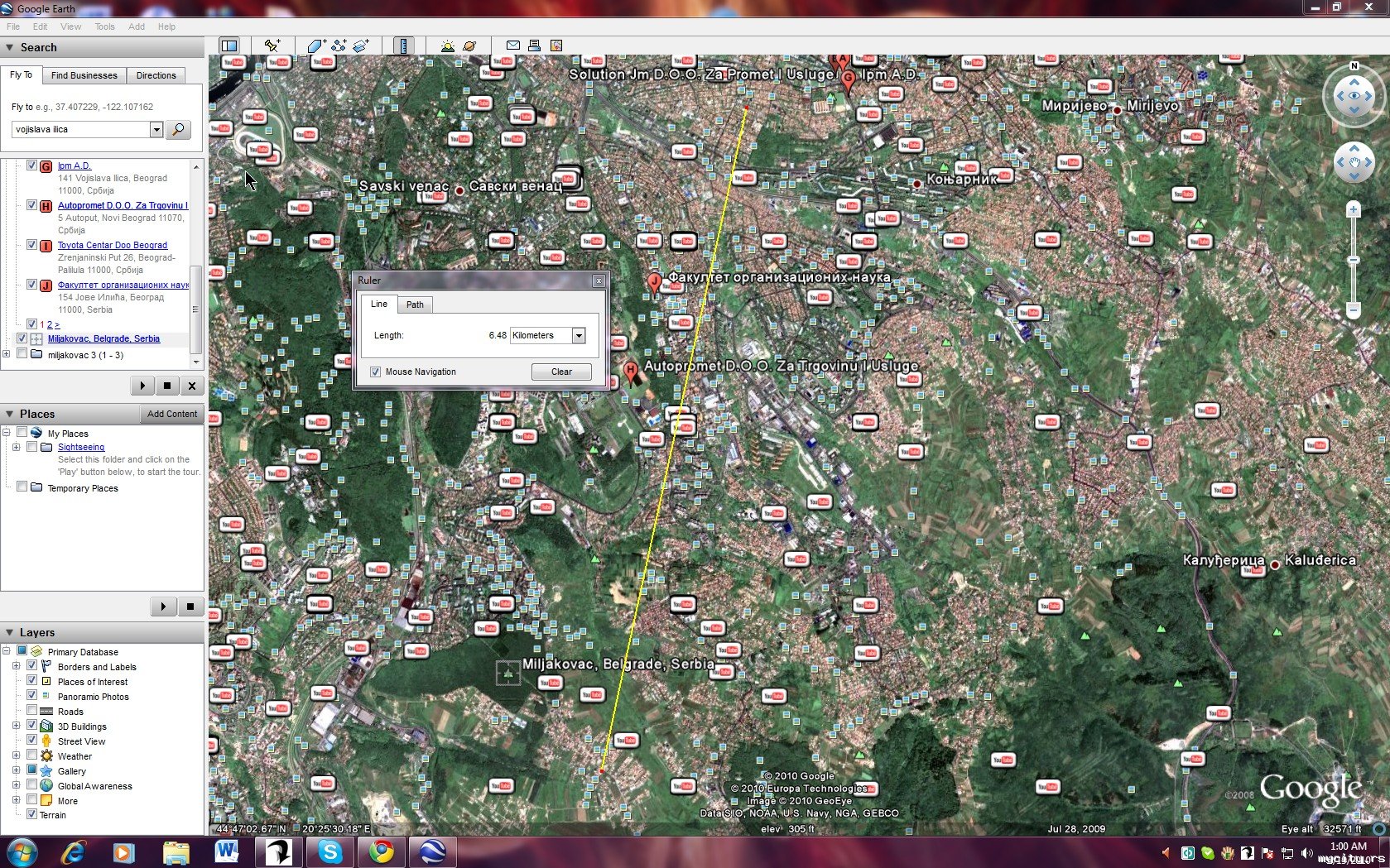
Task: Open the Windows Start menu
Action: tap(21, 851)
